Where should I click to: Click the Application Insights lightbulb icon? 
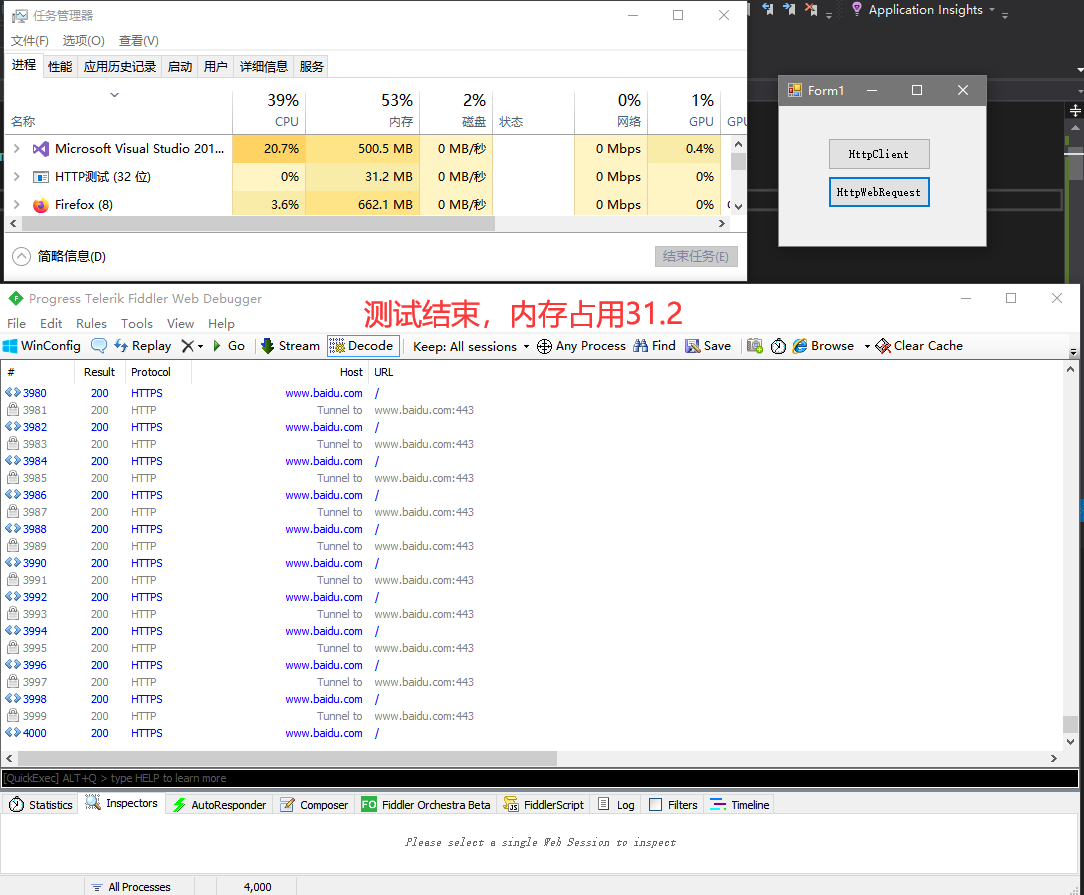point(857,9)
